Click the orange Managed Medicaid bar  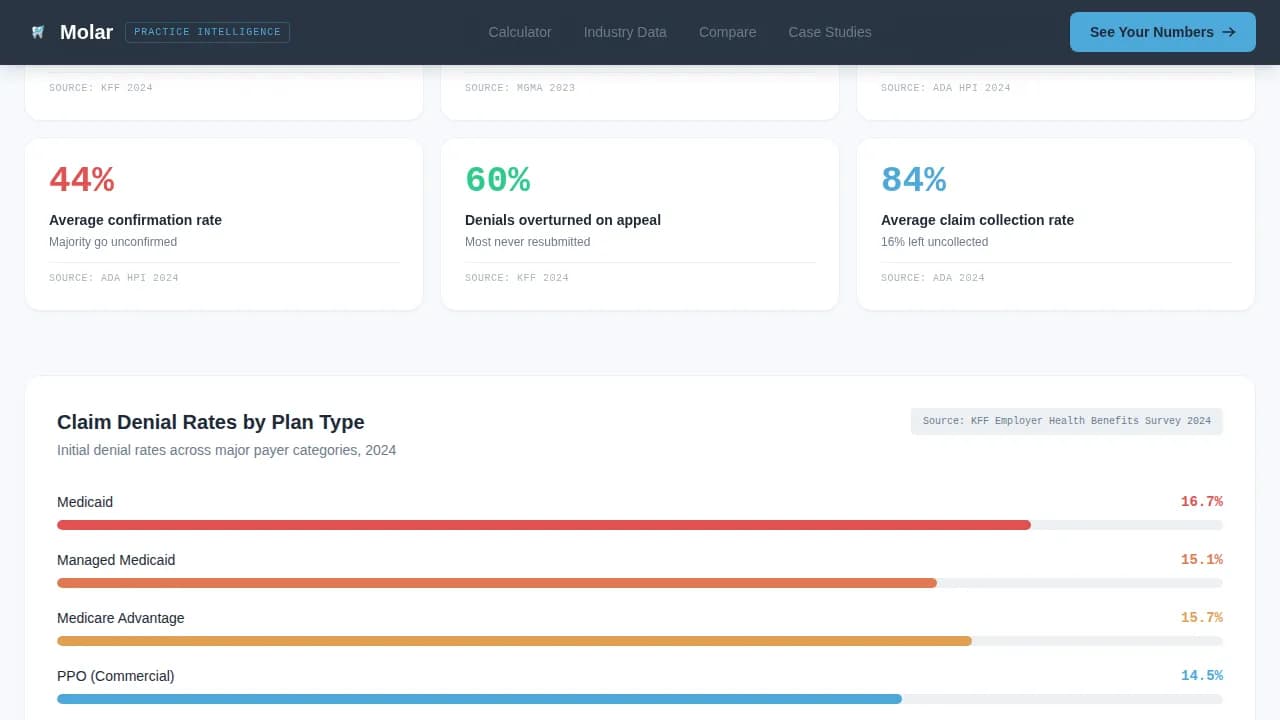coord(497,583)
